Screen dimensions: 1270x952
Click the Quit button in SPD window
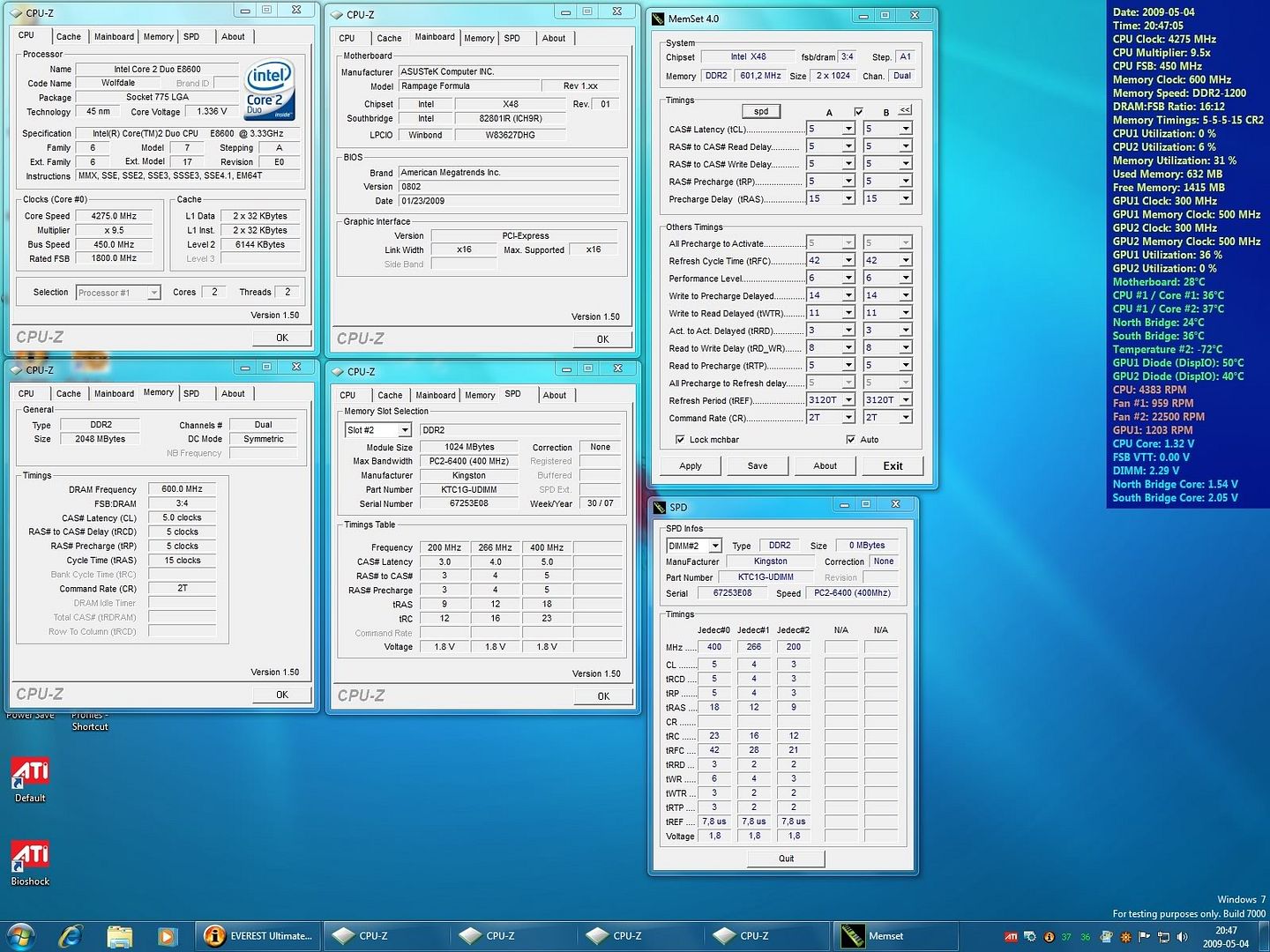pyautogui.click(x=786, y=859)
